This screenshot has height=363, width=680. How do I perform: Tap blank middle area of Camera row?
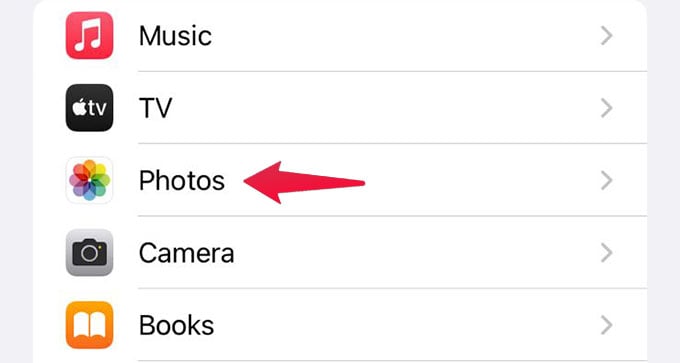point(416,253)
